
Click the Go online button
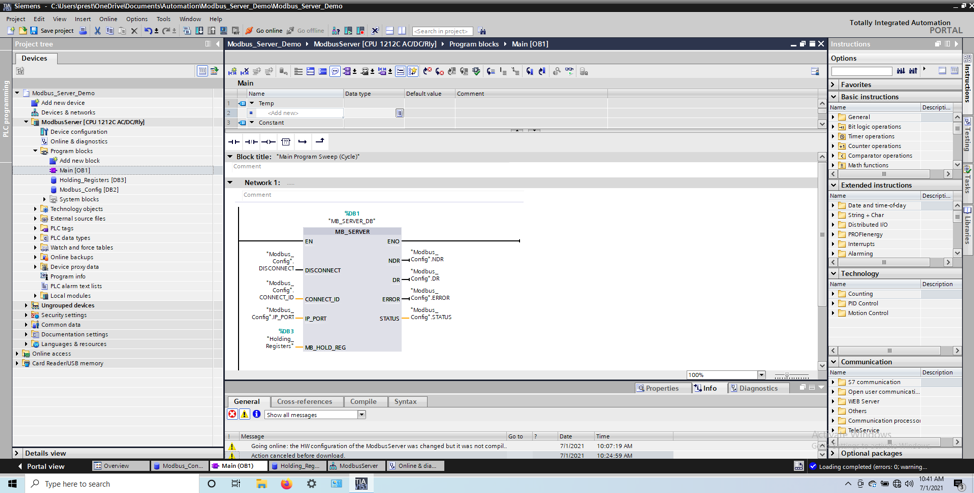[264, 30]
